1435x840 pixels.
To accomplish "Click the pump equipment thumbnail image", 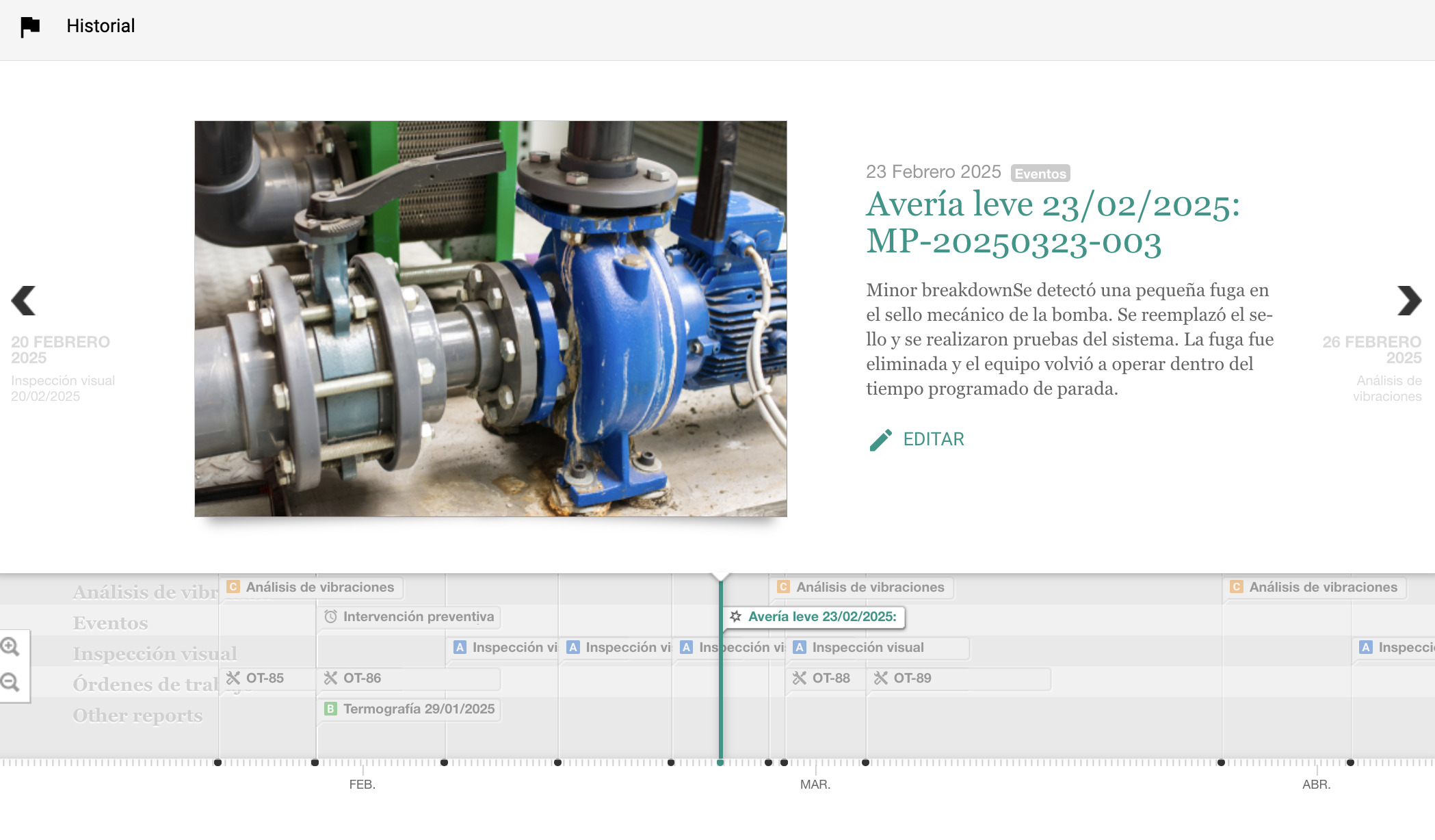I will (x=493, y=318).
